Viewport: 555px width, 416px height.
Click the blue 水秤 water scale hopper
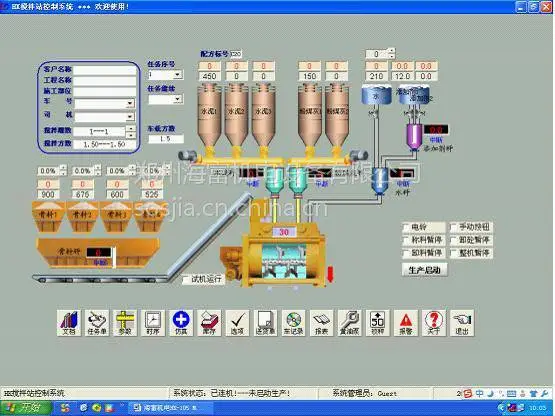pos(379,180)
